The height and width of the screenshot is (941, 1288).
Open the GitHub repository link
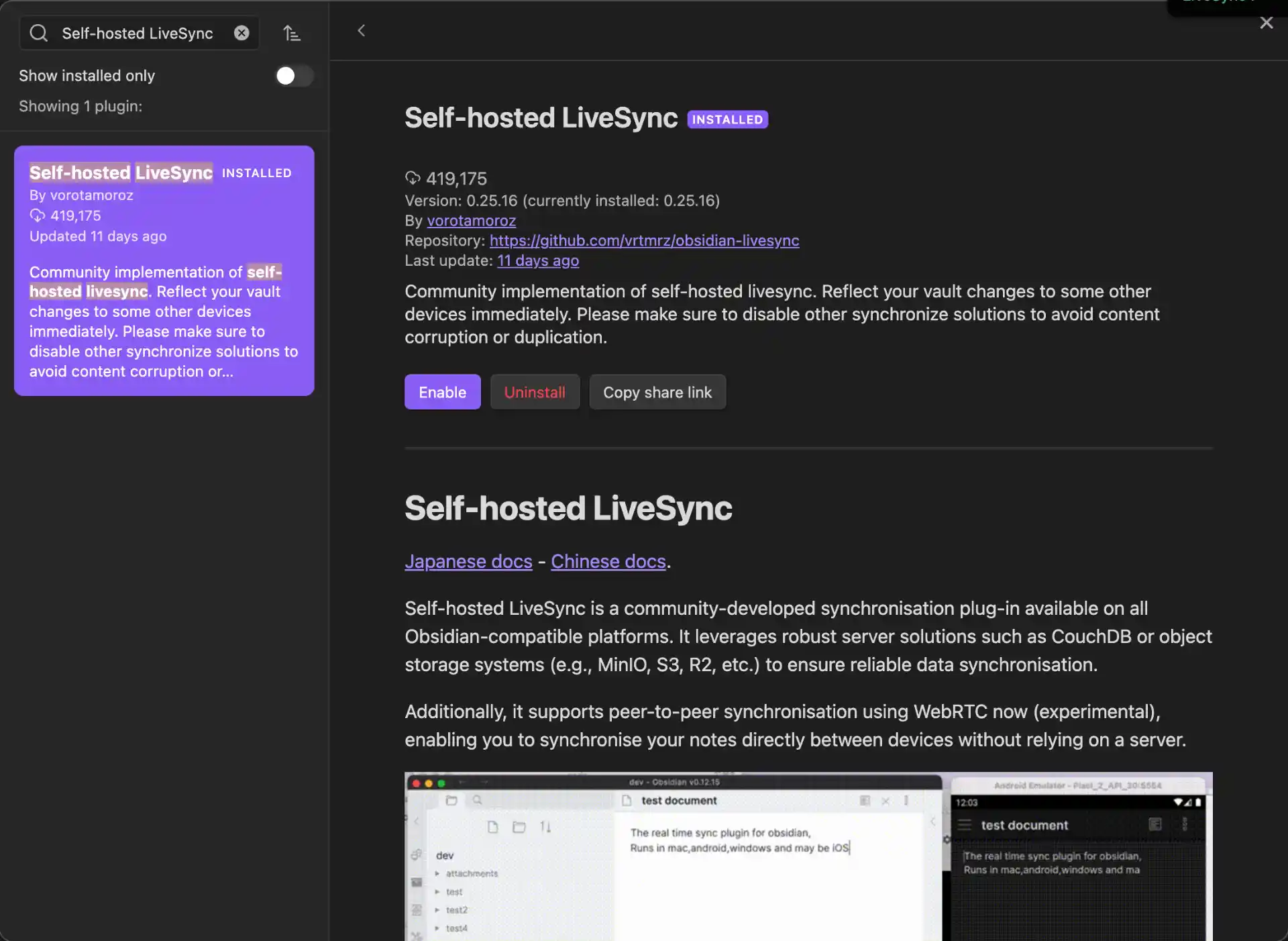pyautogui.click(x=644, y=240)
